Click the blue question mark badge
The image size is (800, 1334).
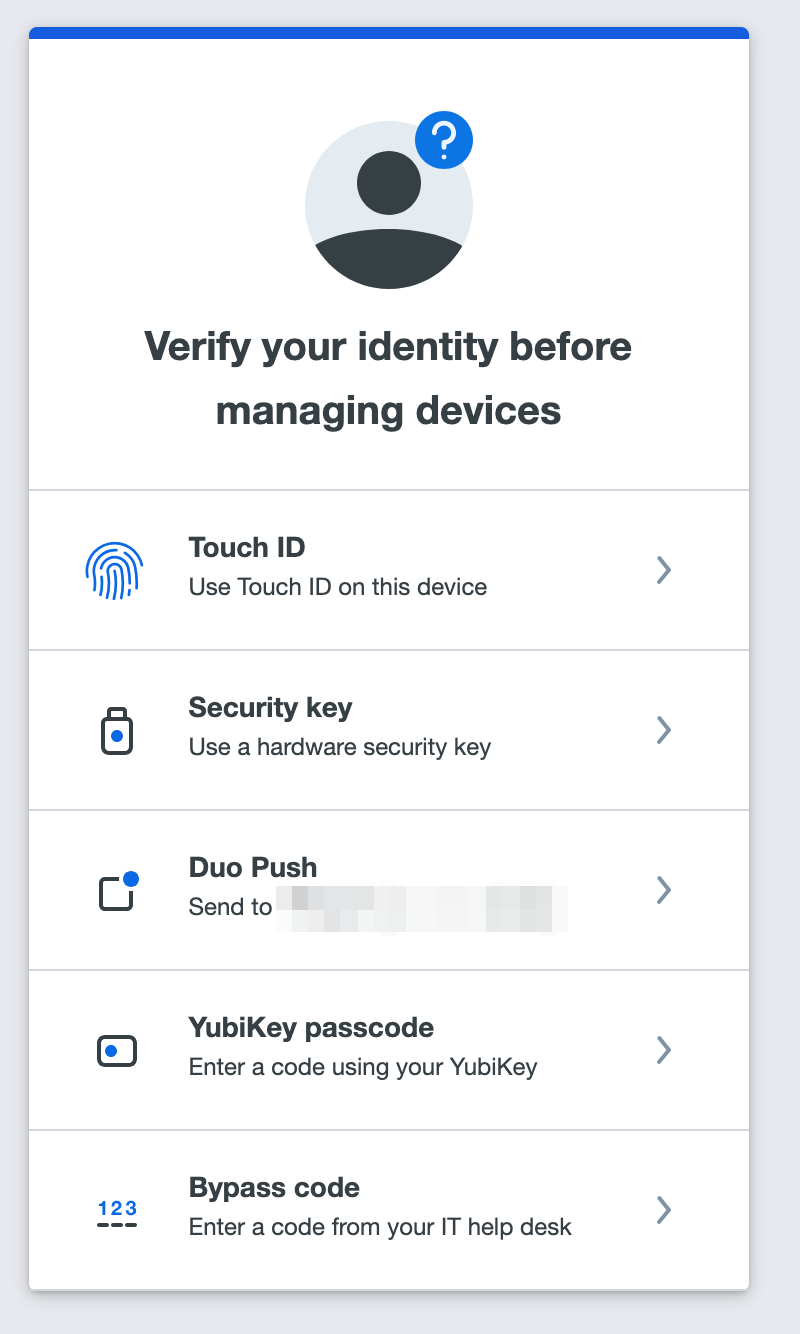443,140
